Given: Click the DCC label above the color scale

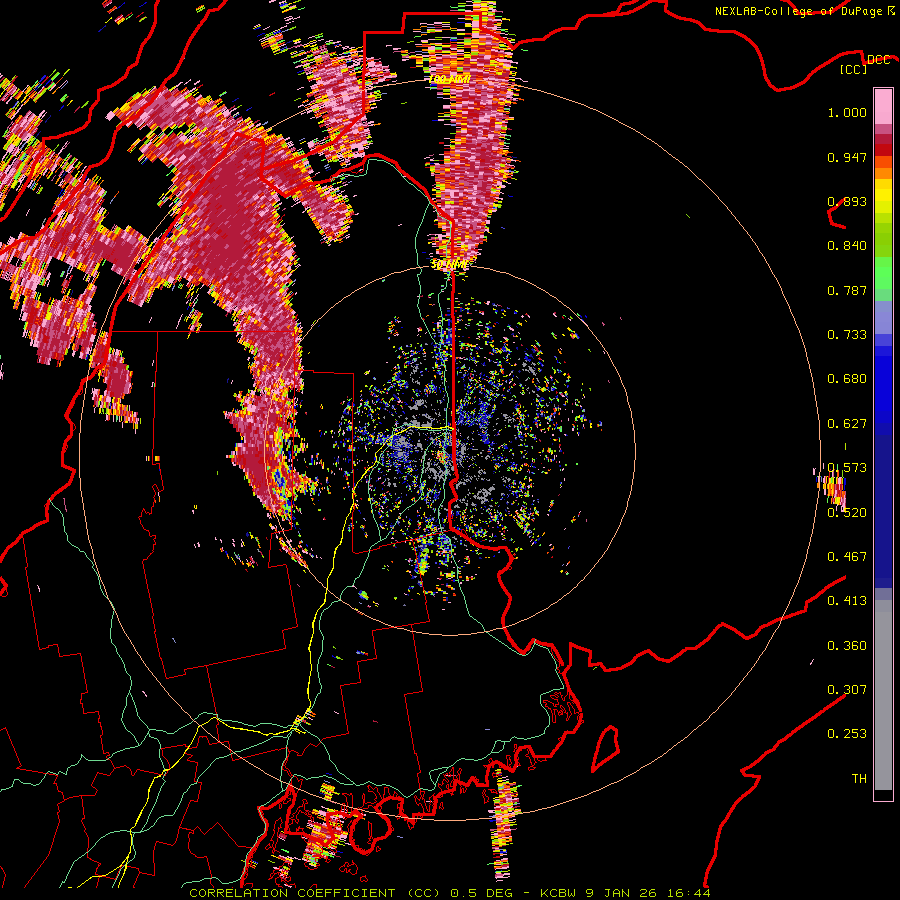Looking at the screenshot, I should [x=878, y=60].
